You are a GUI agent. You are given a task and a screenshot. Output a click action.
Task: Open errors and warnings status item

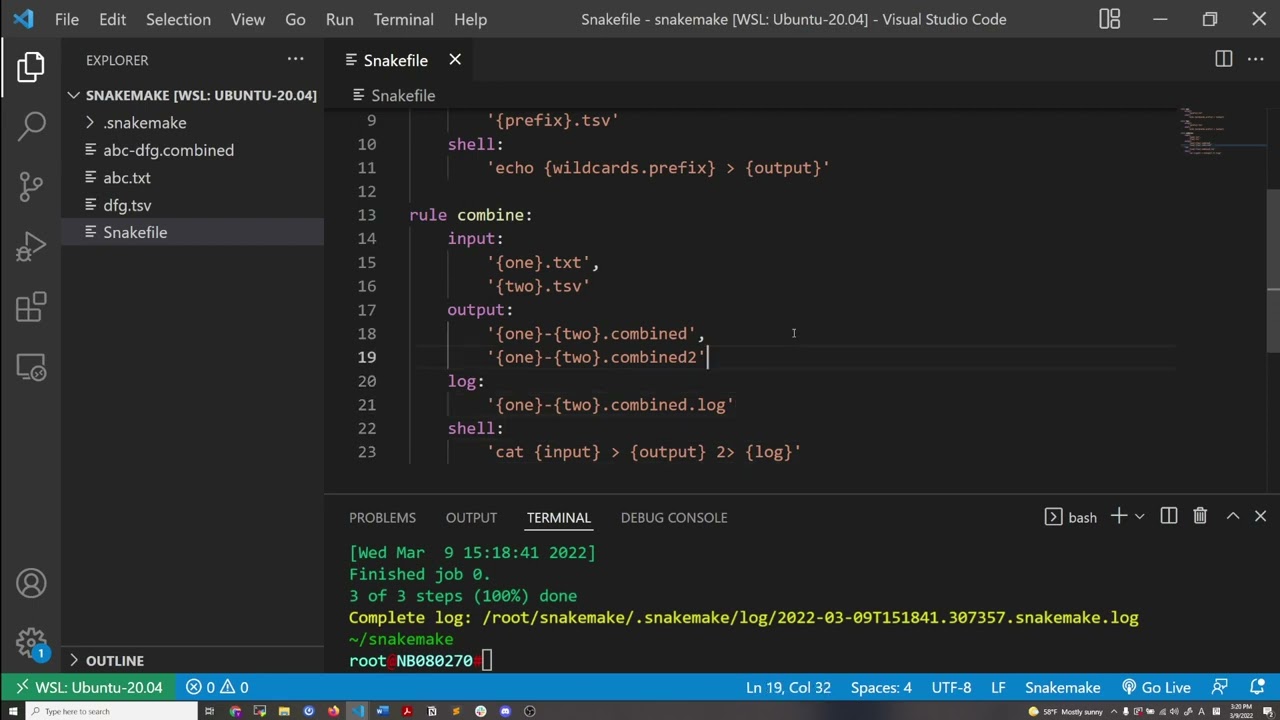(x=217, y=688)
